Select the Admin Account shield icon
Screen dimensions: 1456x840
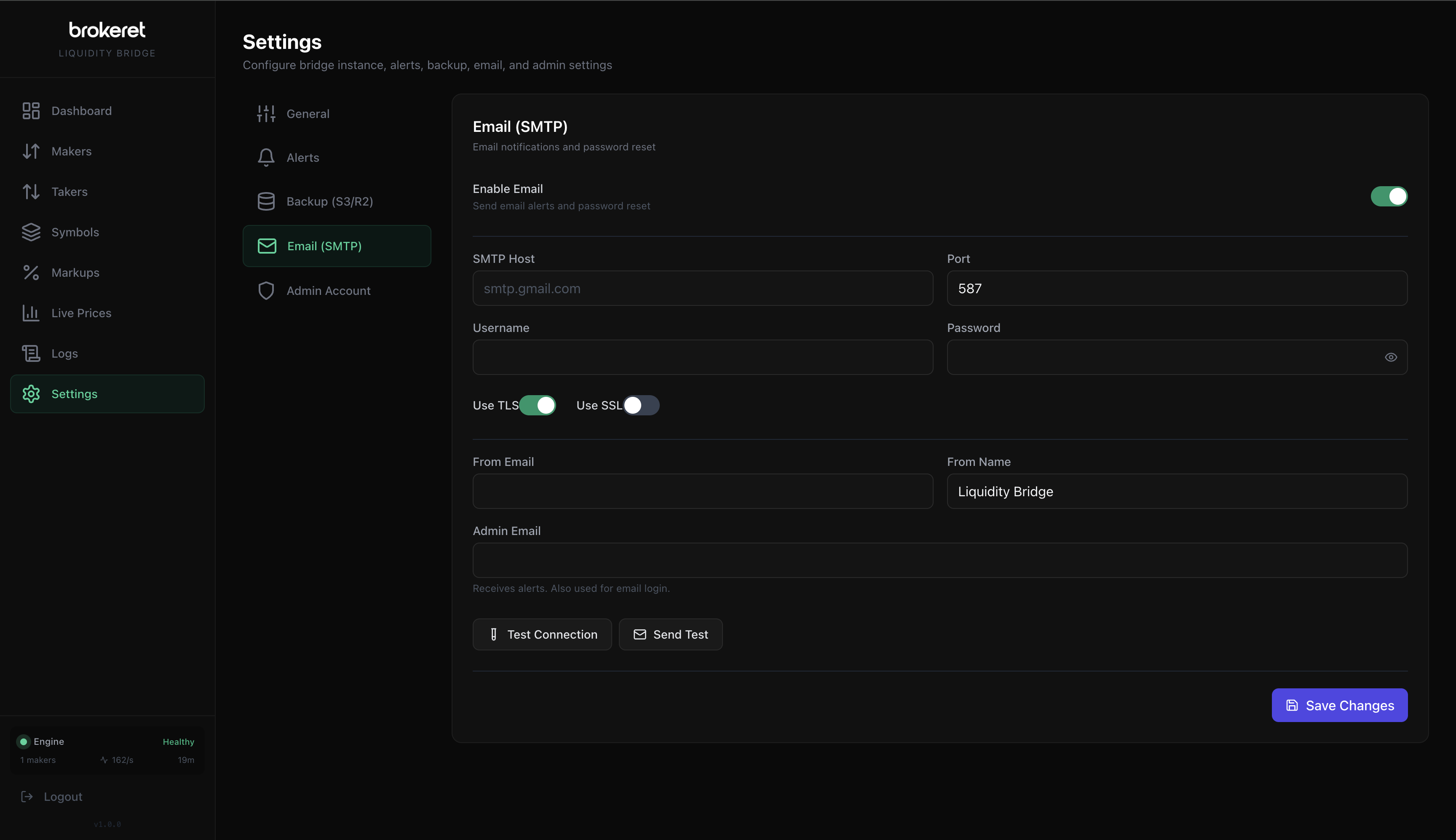pyautogui.click(x=328, y=290)
